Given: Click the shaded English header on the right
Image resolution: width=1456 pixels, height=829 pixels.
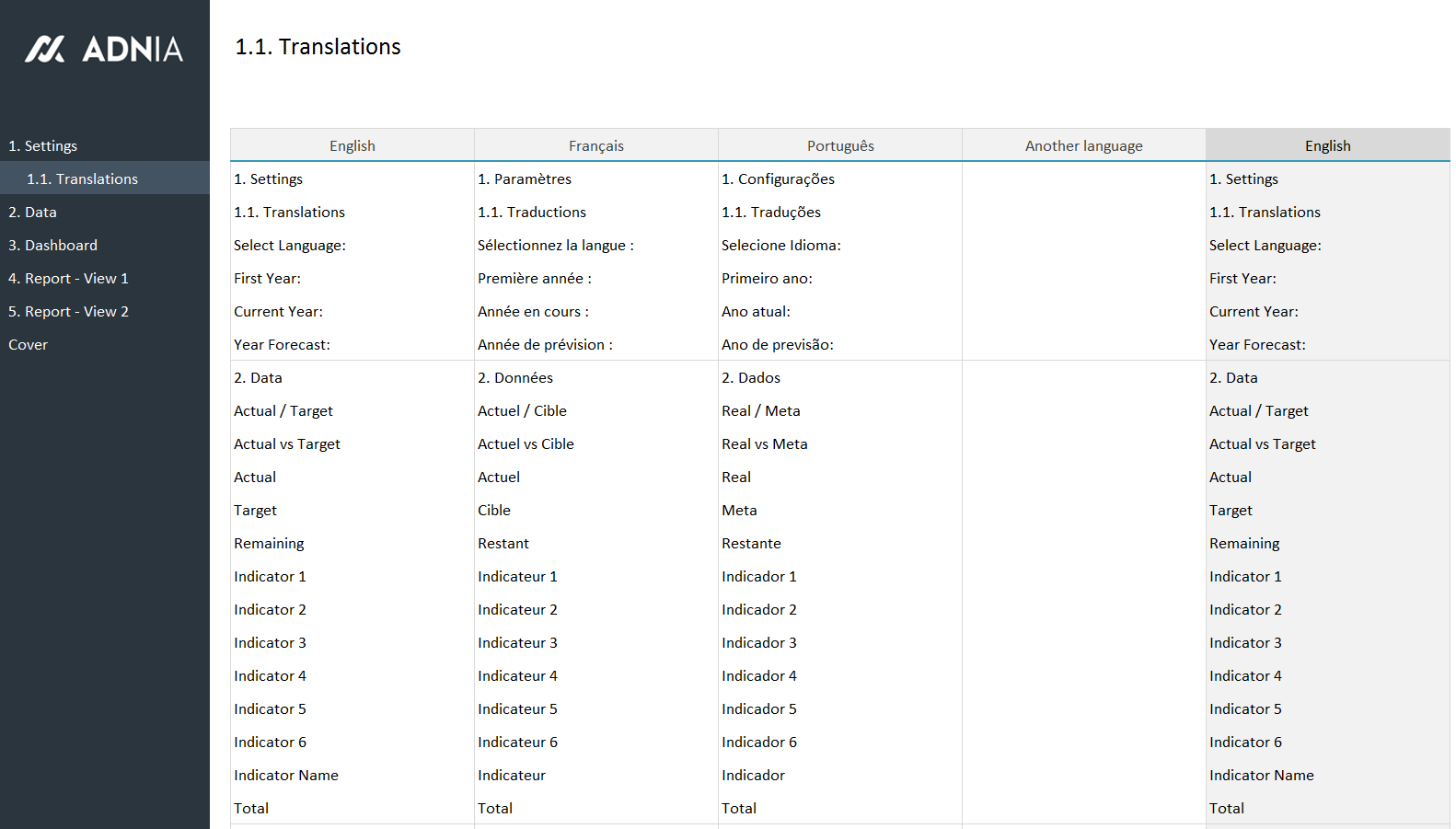Looking at the screenshot, I should tap(1327, 146).
